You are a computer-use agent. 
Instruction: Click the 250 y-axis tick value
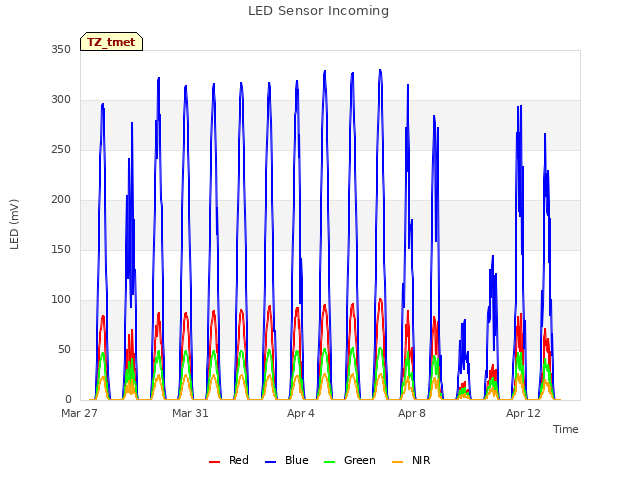pos(61,150)
